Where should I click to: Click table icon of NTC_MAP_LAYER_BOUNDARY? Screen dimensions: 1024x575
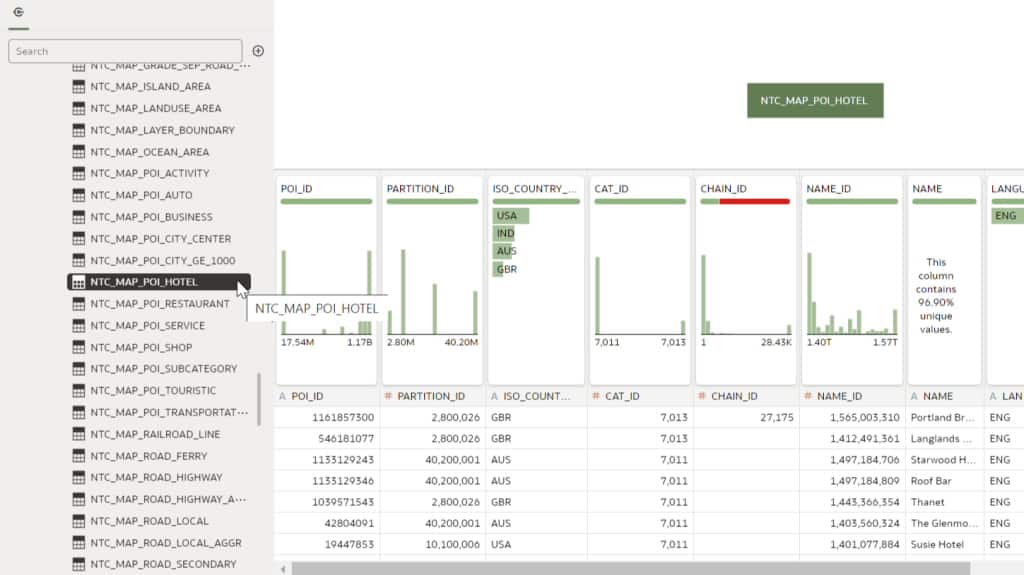(78, 130)
